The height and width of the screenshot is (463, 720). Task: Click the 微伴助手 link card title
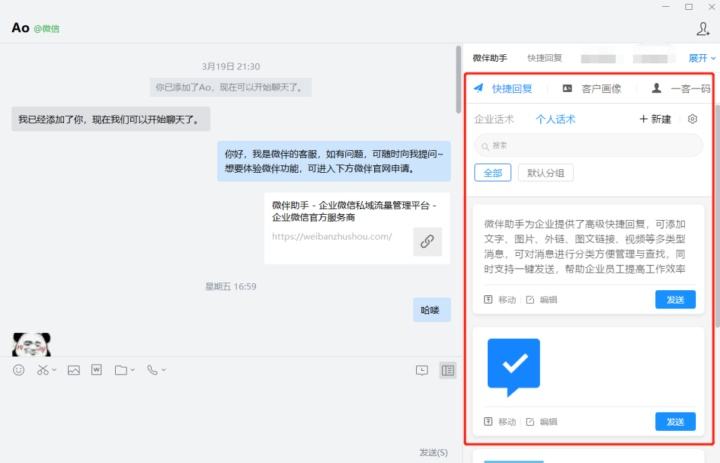(354, 211)
